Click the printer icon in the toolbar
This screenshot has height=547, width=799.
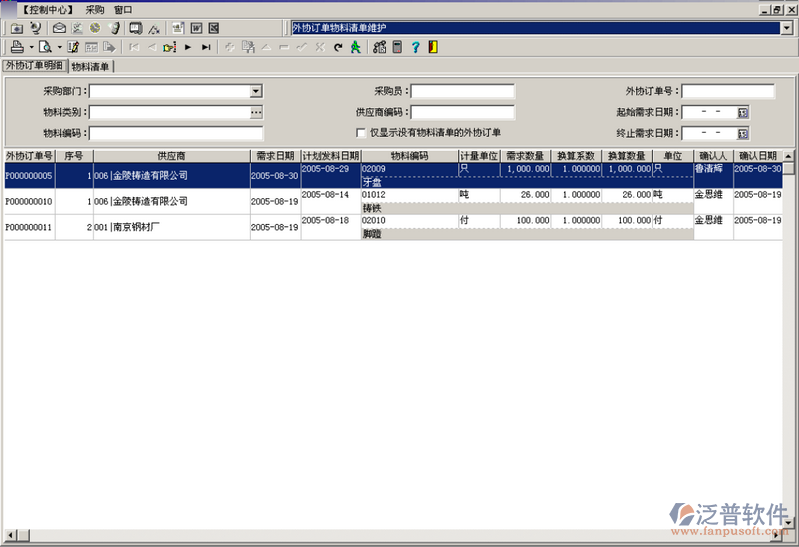[17, 47]
